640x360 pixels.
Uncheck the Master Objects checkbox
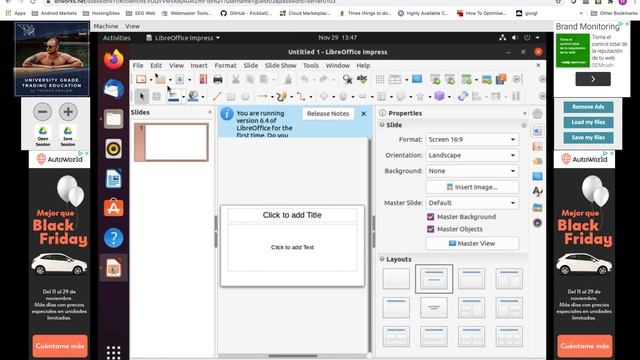click(430, 229)
